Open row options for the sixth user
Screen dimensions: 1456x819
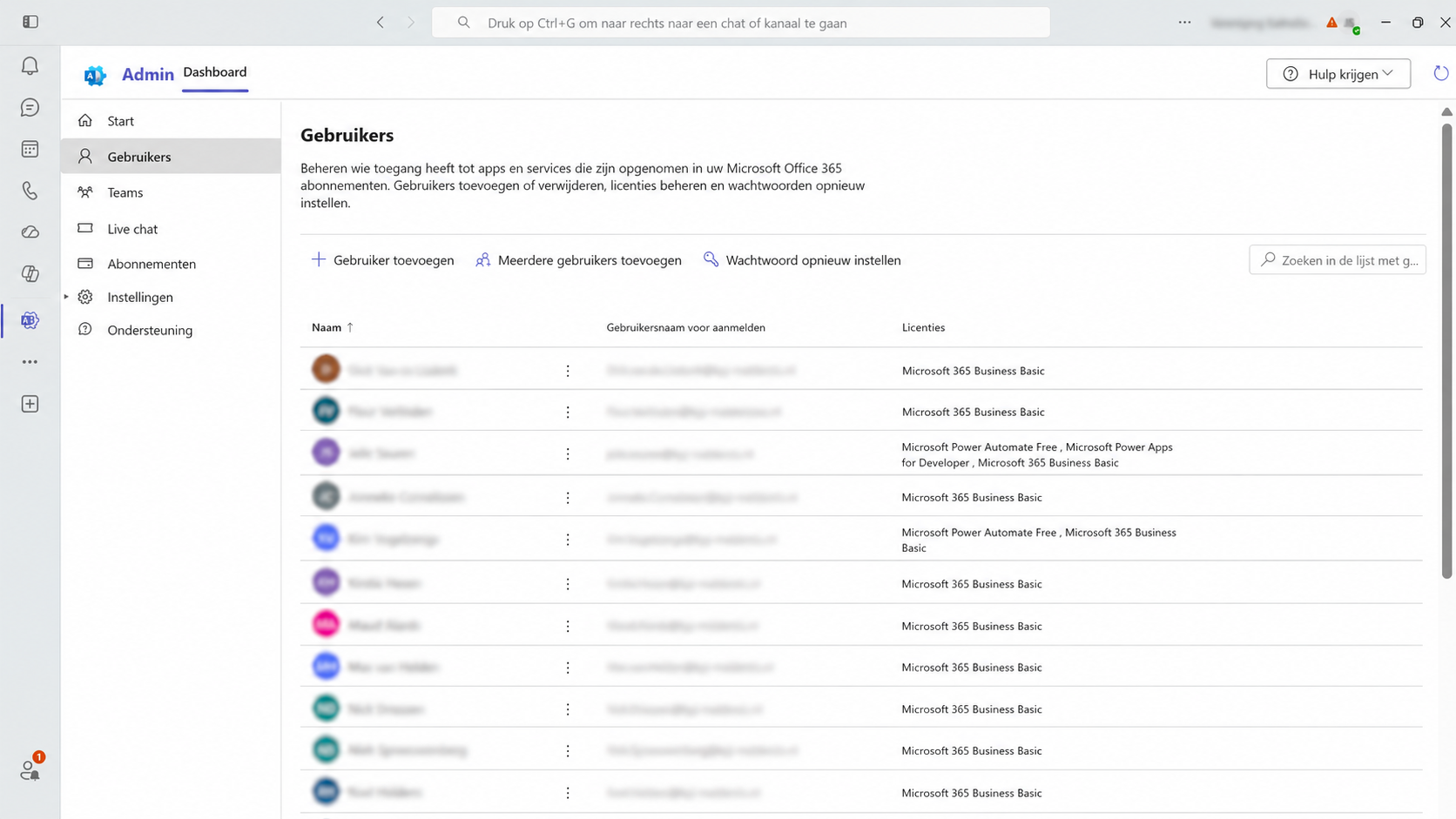[568, 584]
